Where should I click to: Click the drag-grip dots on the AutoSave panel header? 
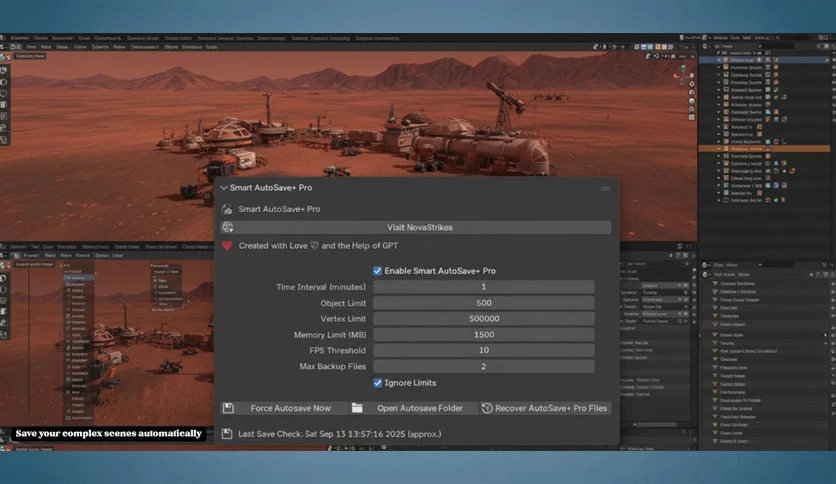[x=606, y=188]
